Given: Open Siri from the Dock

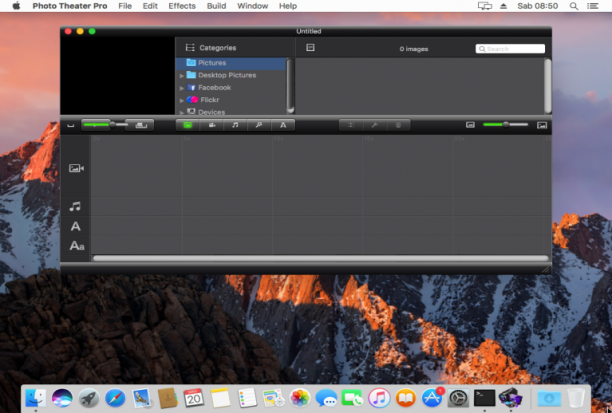Looking at the screenshot, I should tap(62, 398).
